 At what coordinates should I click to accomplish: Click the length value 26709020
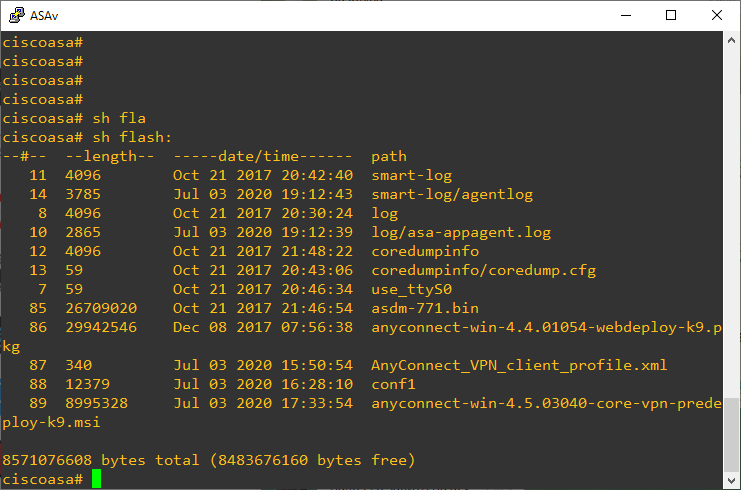[101, 308]
